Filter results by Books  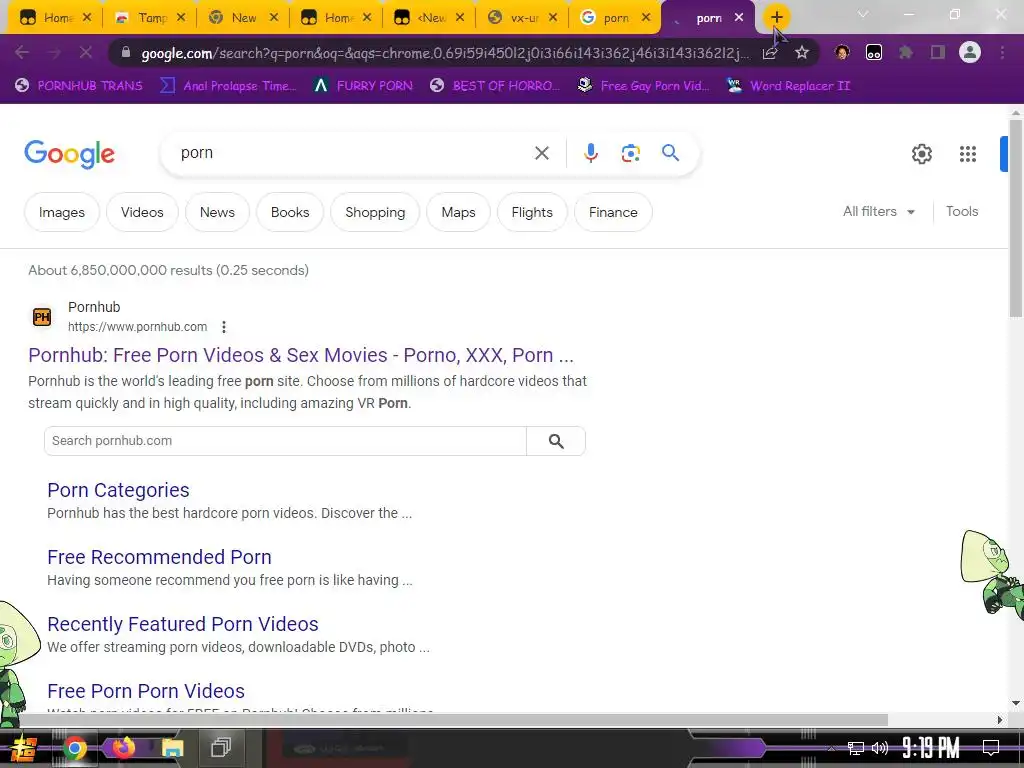290,212
